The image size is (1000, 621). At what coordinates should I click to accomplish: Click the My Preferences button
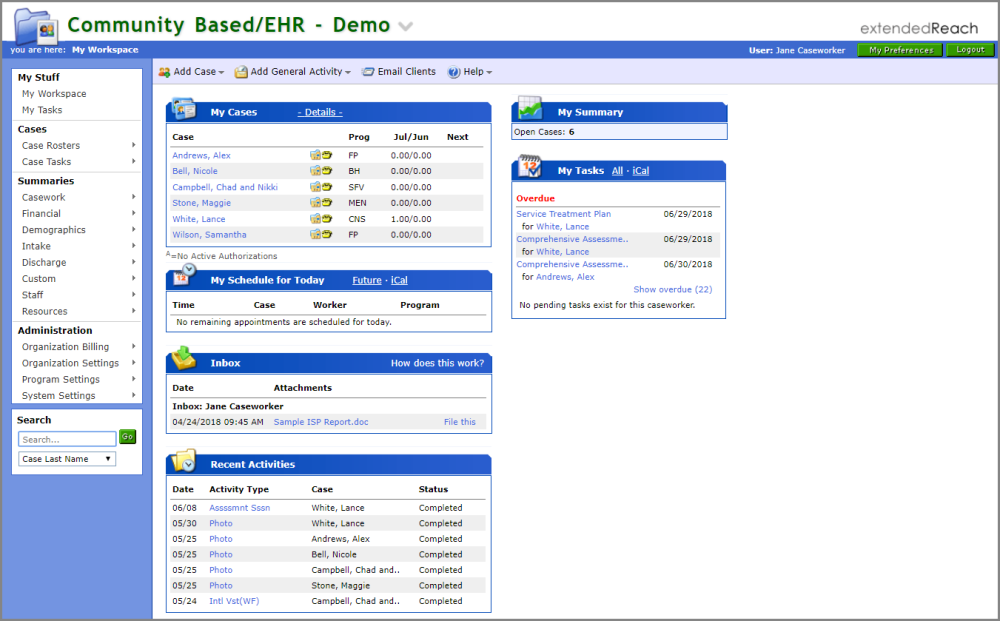coord(901,50)
